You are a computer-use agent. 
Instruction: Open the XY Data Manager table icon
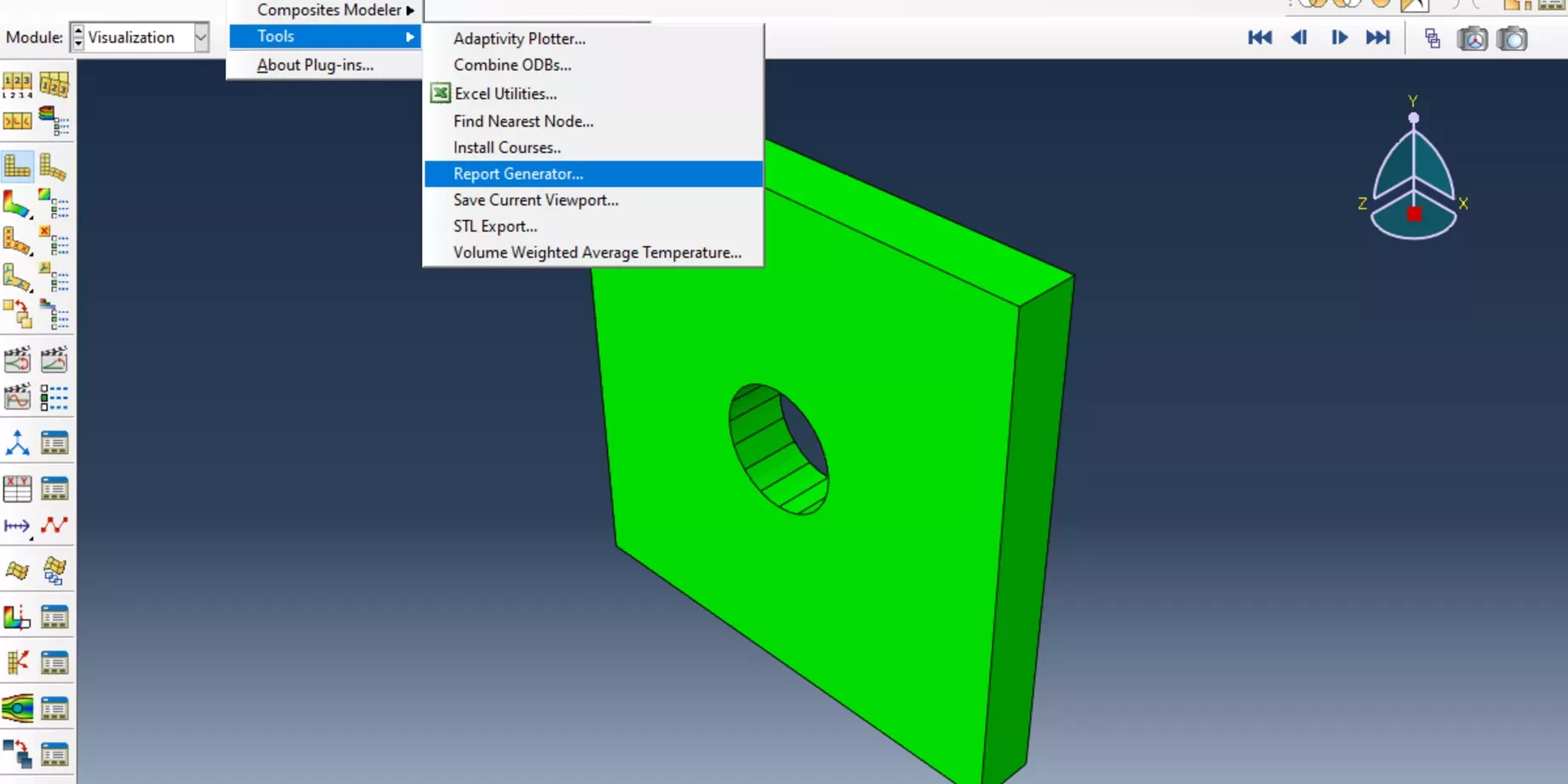tap(54, 489)
